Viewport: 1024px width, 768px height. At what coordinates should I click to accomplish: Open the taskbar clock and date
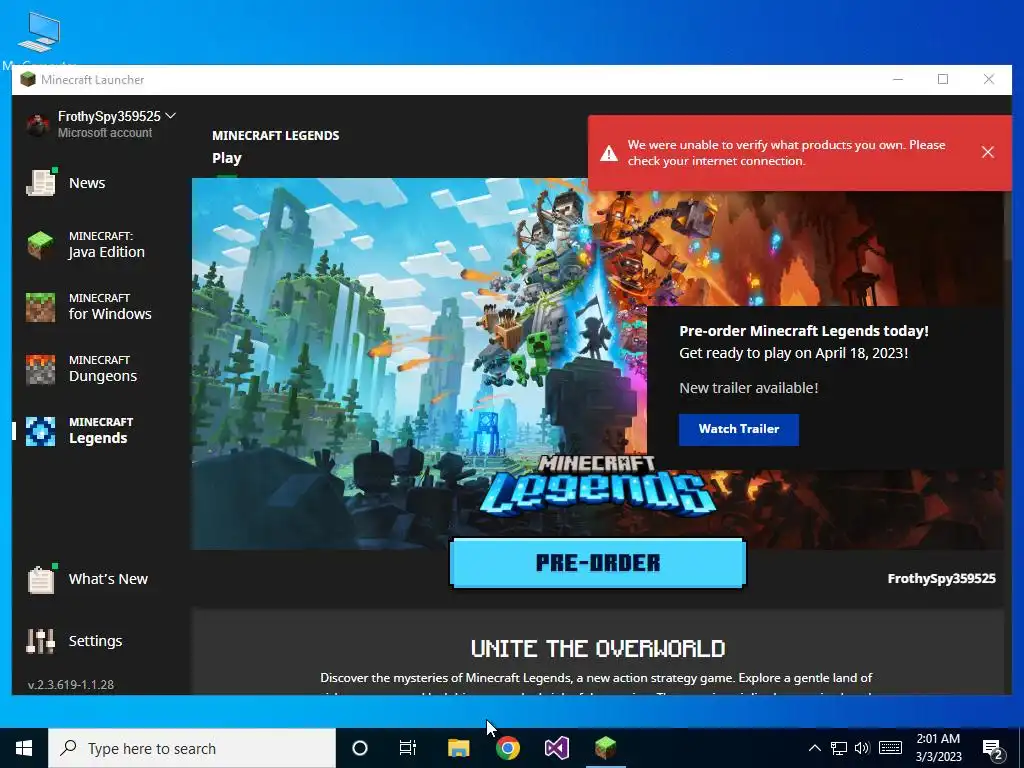click(938, 748)
